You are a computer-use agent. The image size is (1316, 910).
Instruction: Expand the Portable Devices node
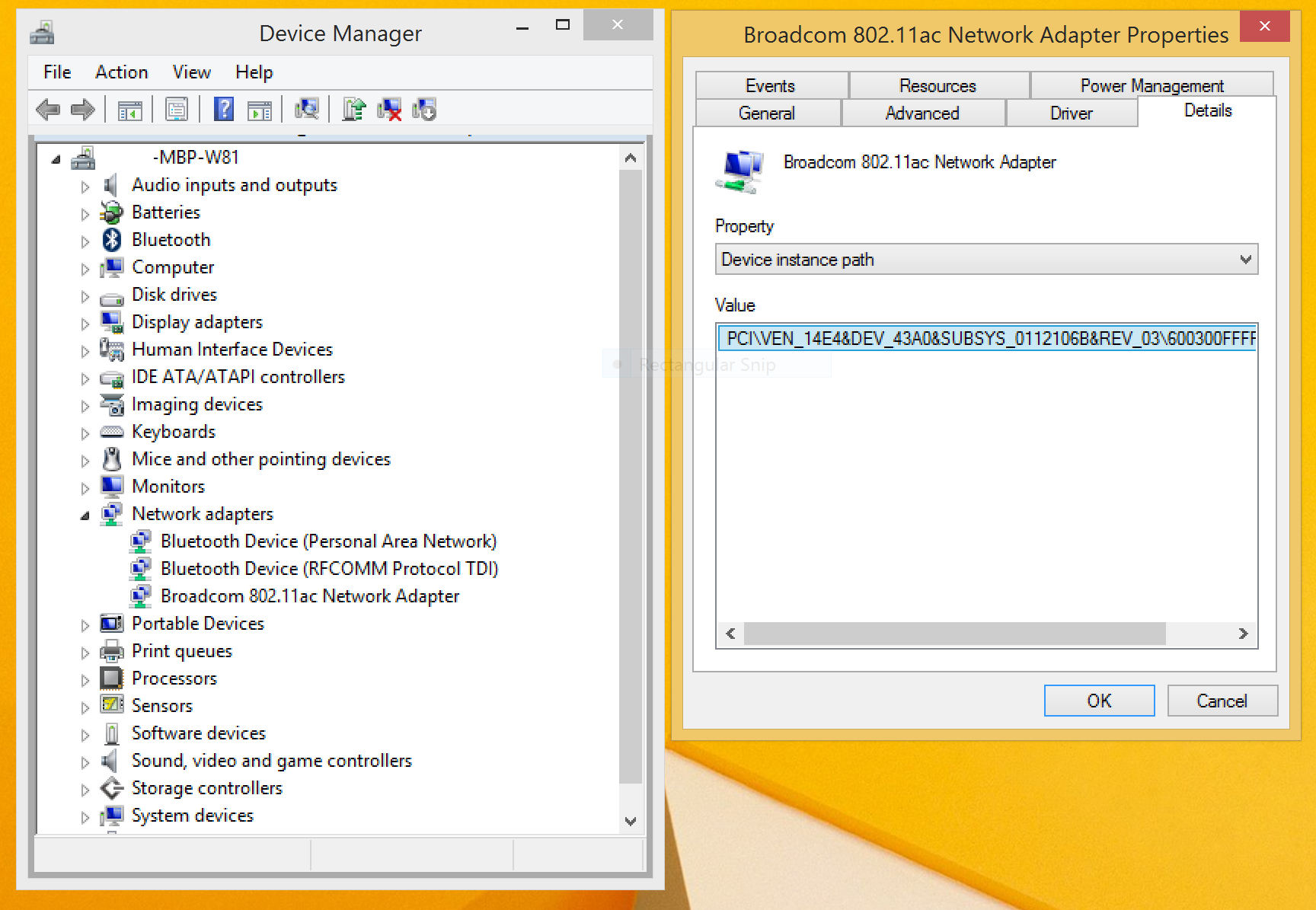click(85, 625)
